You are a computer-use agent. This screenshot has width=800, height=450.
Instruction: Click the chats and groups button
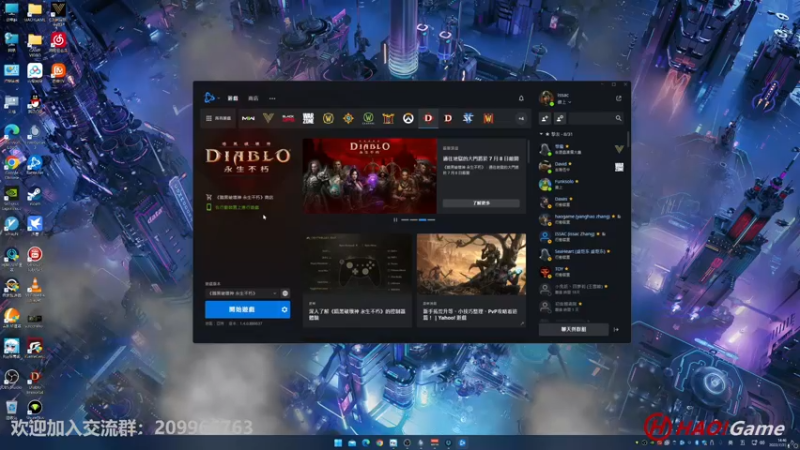point(573,330)
